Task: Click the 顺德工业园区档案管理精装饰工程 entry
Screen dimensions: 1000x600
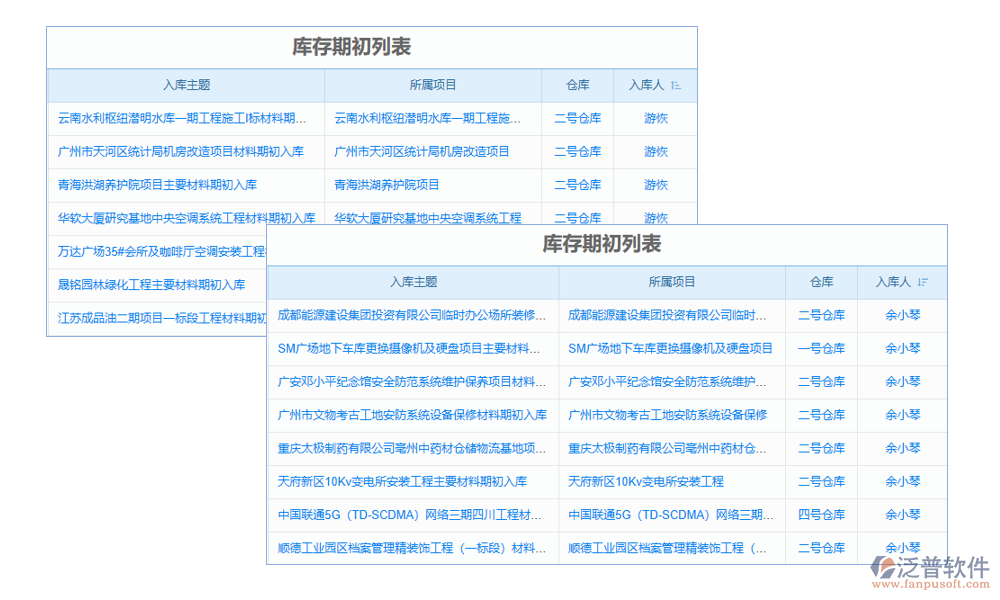Action: (x=412, y=548)
